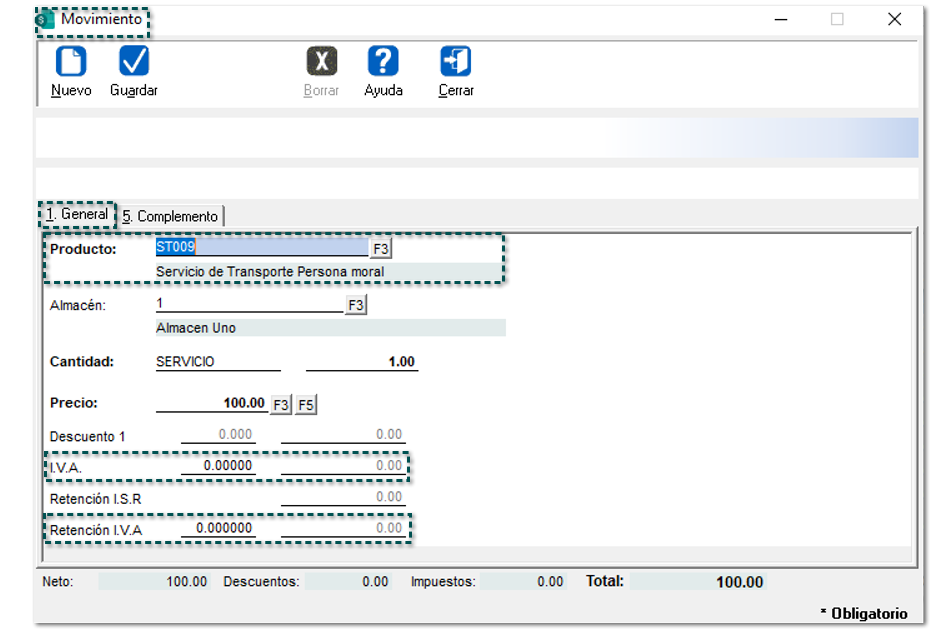
Task: Click the Total value 100.00
Action: (x=698, y=581)
